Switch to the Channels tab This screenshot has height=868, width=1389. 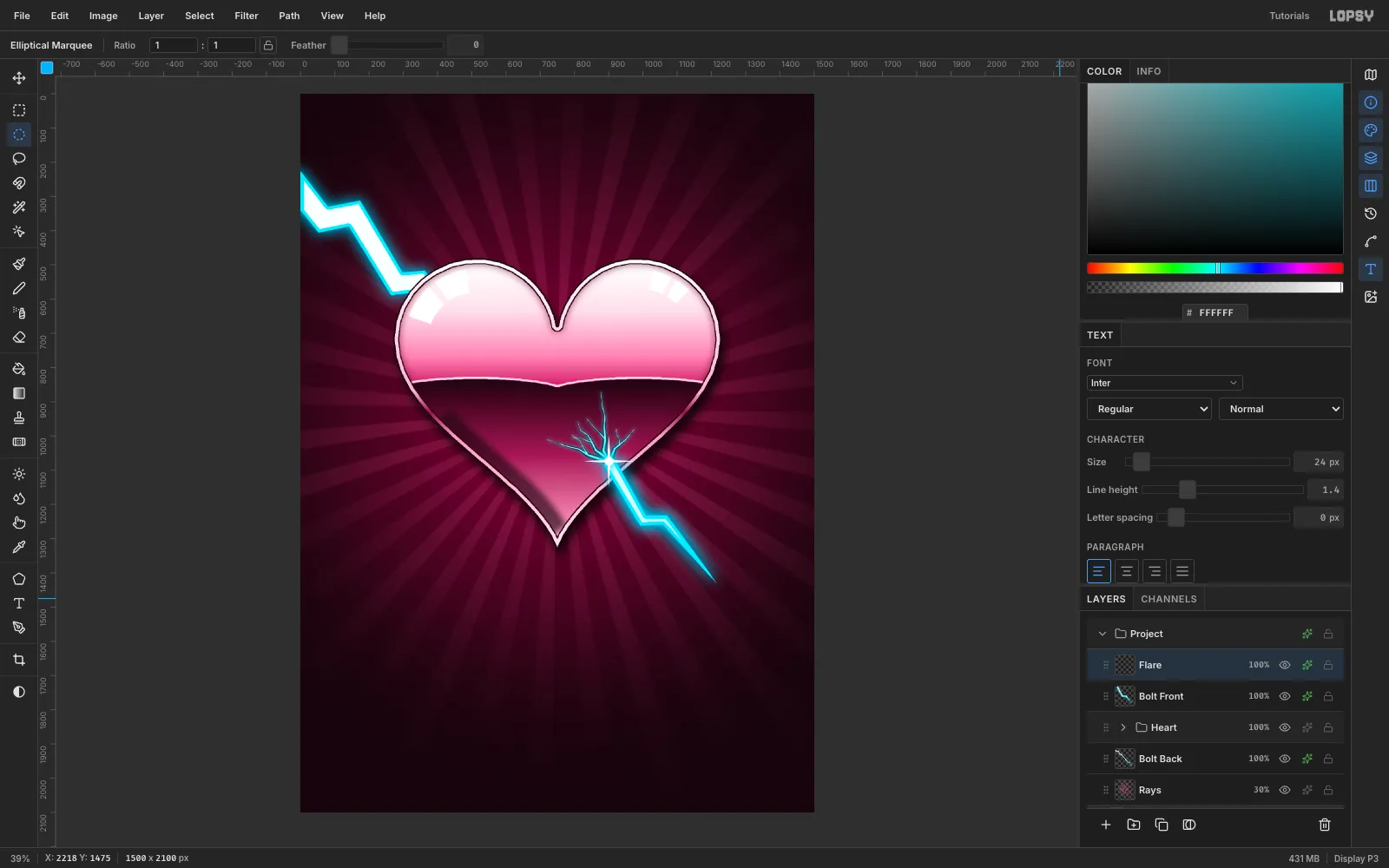click(x=1168, y=599)
